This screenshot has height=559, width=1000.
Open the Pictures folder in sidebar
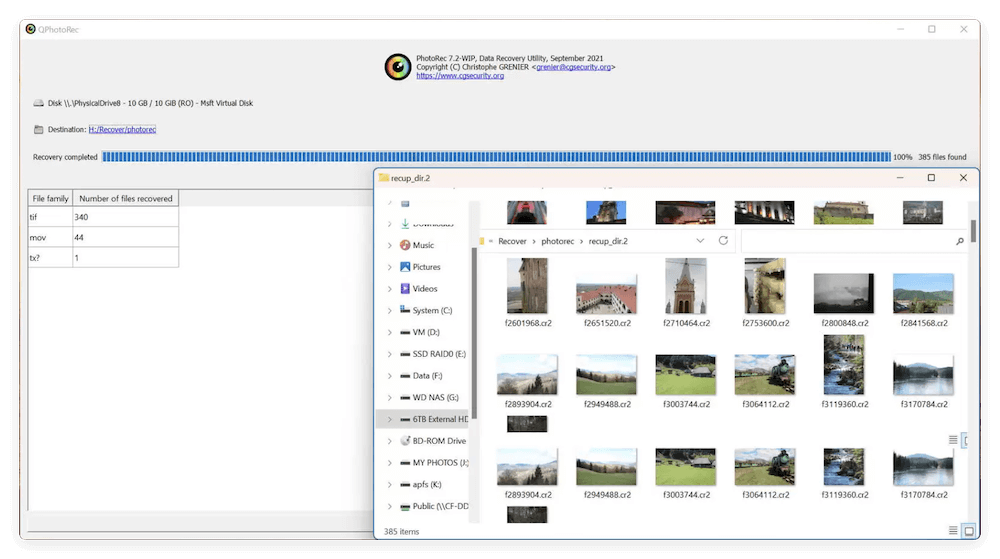pos(420,267)
